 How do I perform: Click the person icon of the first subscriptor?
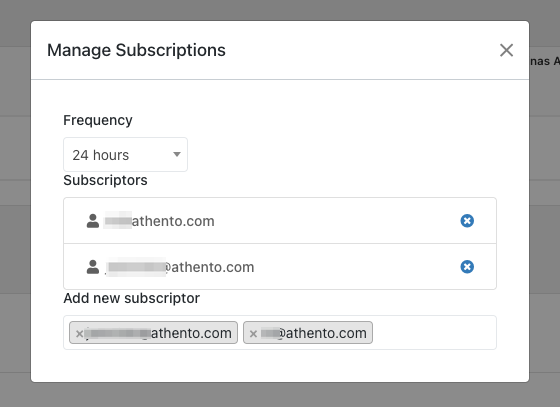tap(93, 221)
